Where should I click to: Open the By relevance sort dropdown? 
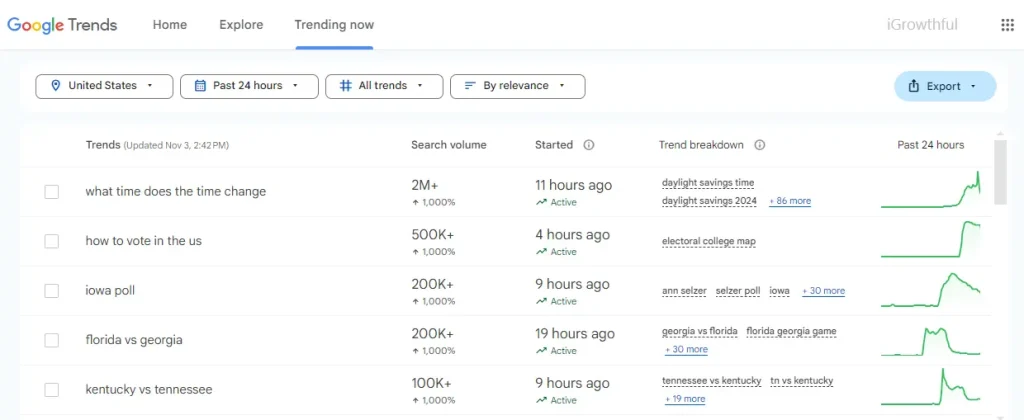[517, 86]
